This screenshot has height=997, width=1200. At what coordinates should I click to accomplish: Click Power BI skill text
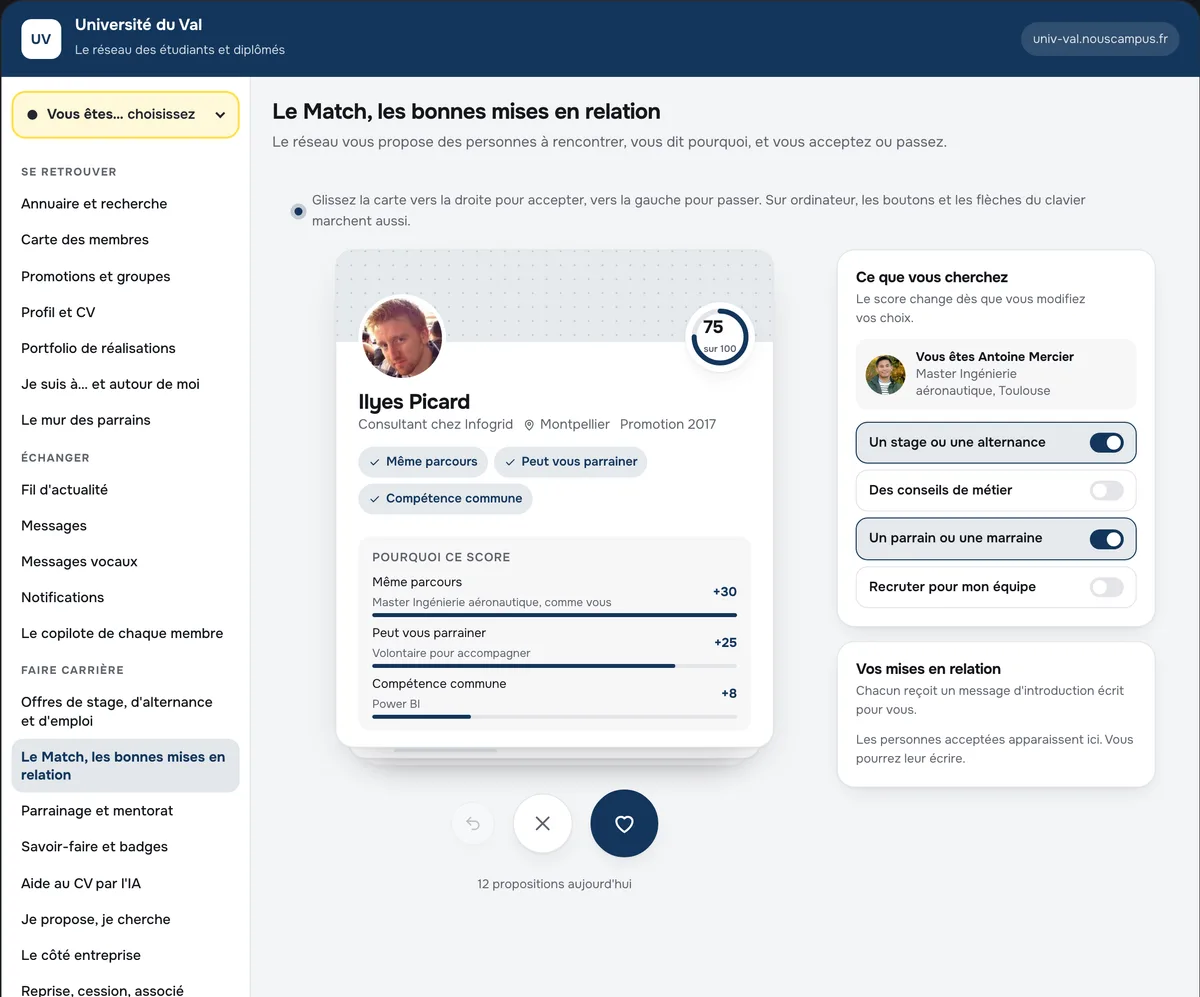(396, 704)
